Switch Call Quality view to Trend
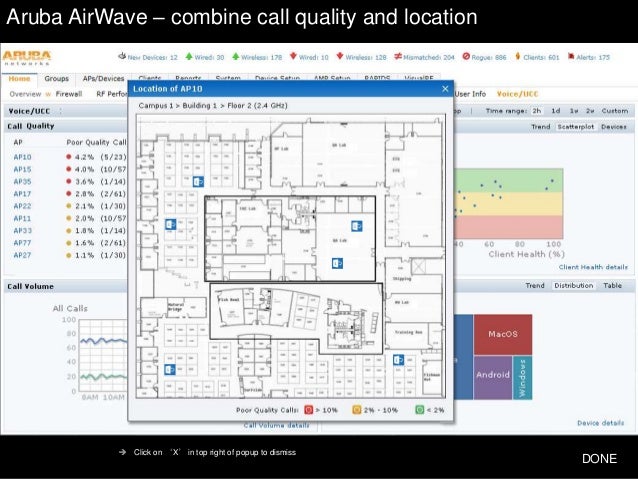Image resolution: width=638 pixels, height=479 pixels. 540,127
